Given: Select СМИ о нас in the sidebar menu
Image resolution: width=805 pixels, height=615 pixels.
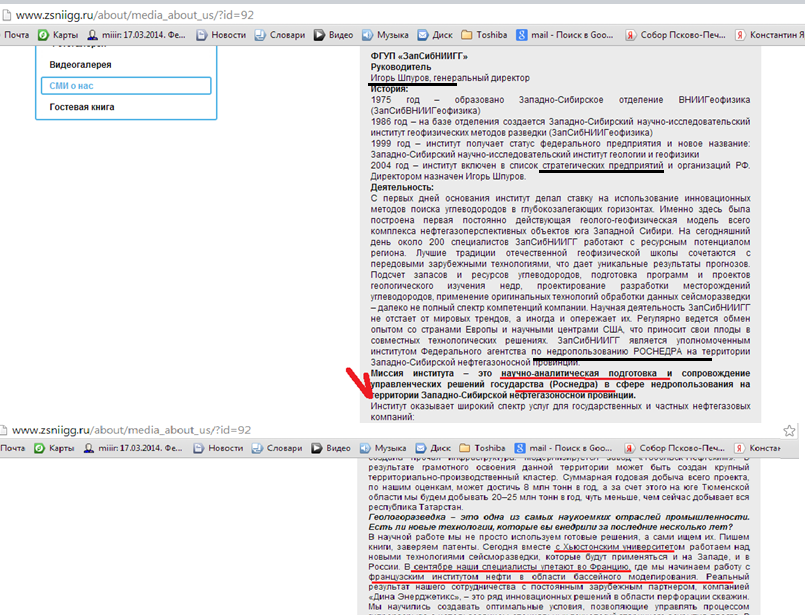Looking at the screenshot, I should coord(126,86).
